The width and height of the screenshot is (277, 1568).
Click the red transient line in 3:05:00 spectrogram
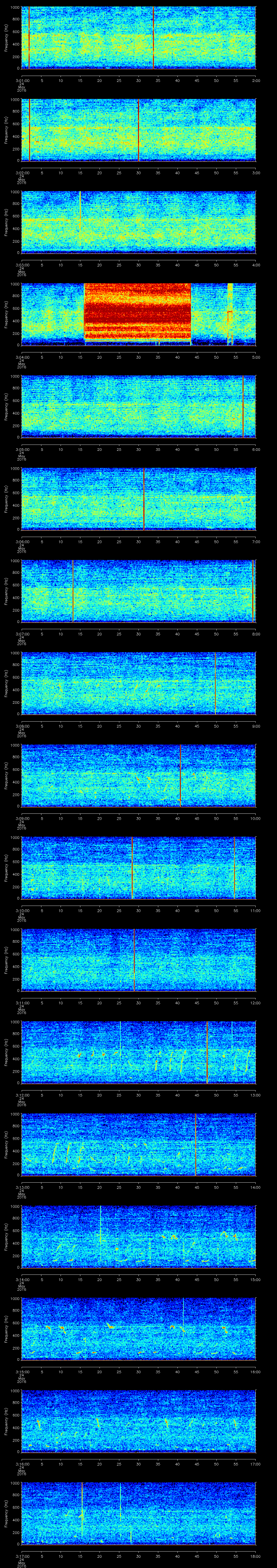(x=243, y=407)
